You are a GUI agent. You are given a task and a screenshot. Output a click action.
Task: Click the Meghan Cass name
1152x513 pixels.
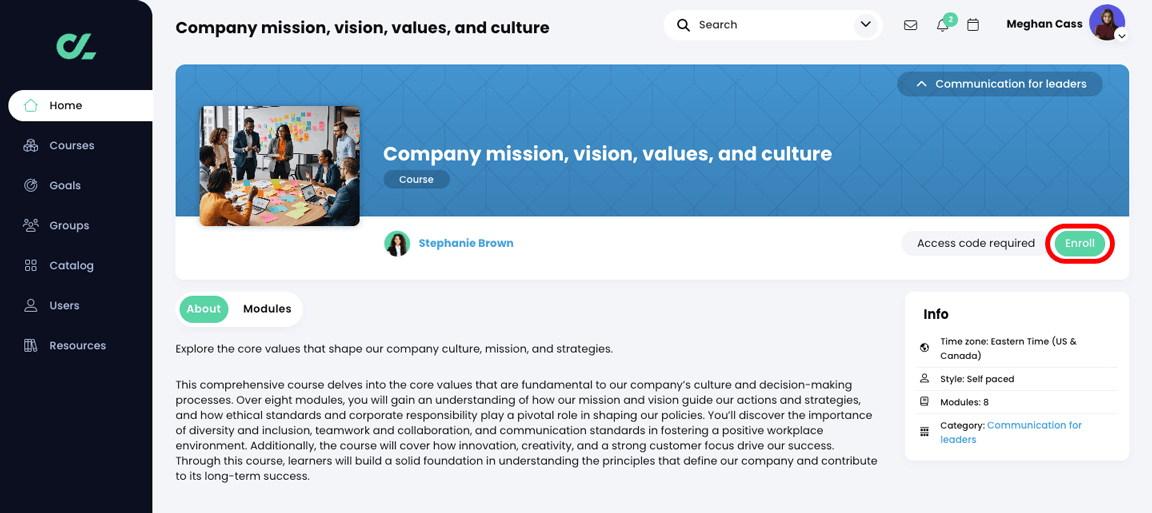click(x=1044, y=24)
